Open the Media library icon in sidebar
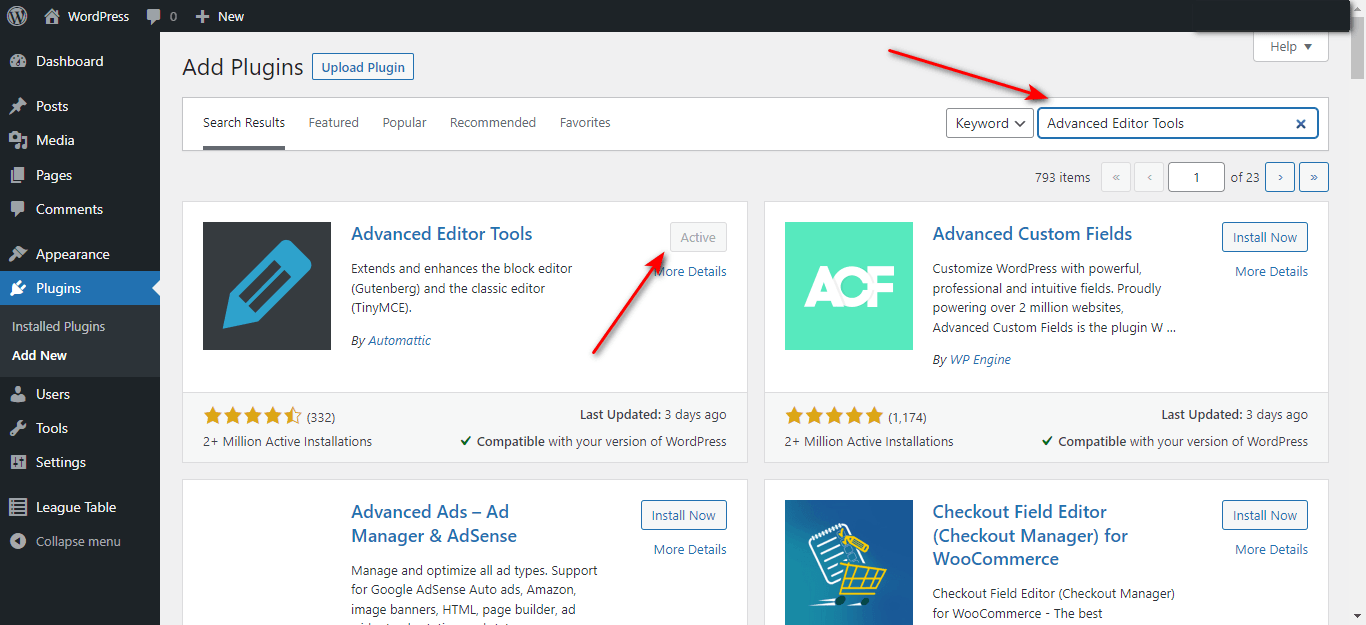Image resolution: width=1366 pixels, height=625 pixels. [20, 140]
